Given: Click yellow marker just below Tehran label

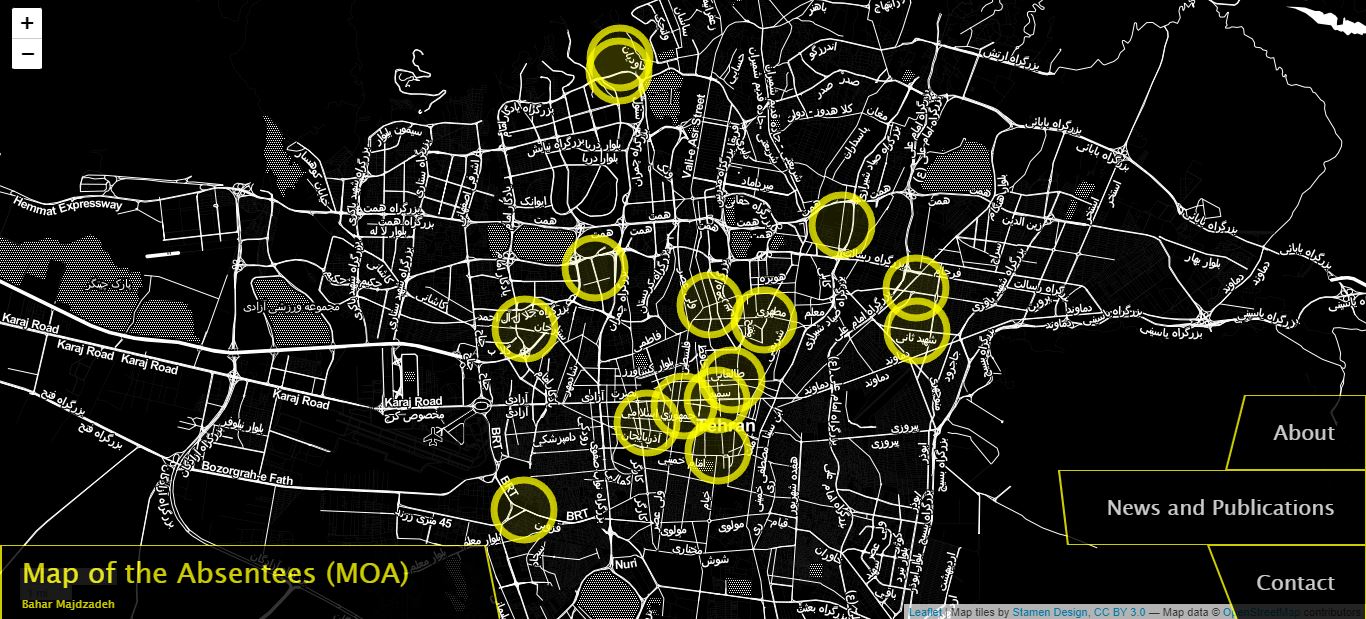Looking at the screenshot, I should click(717, 451).
